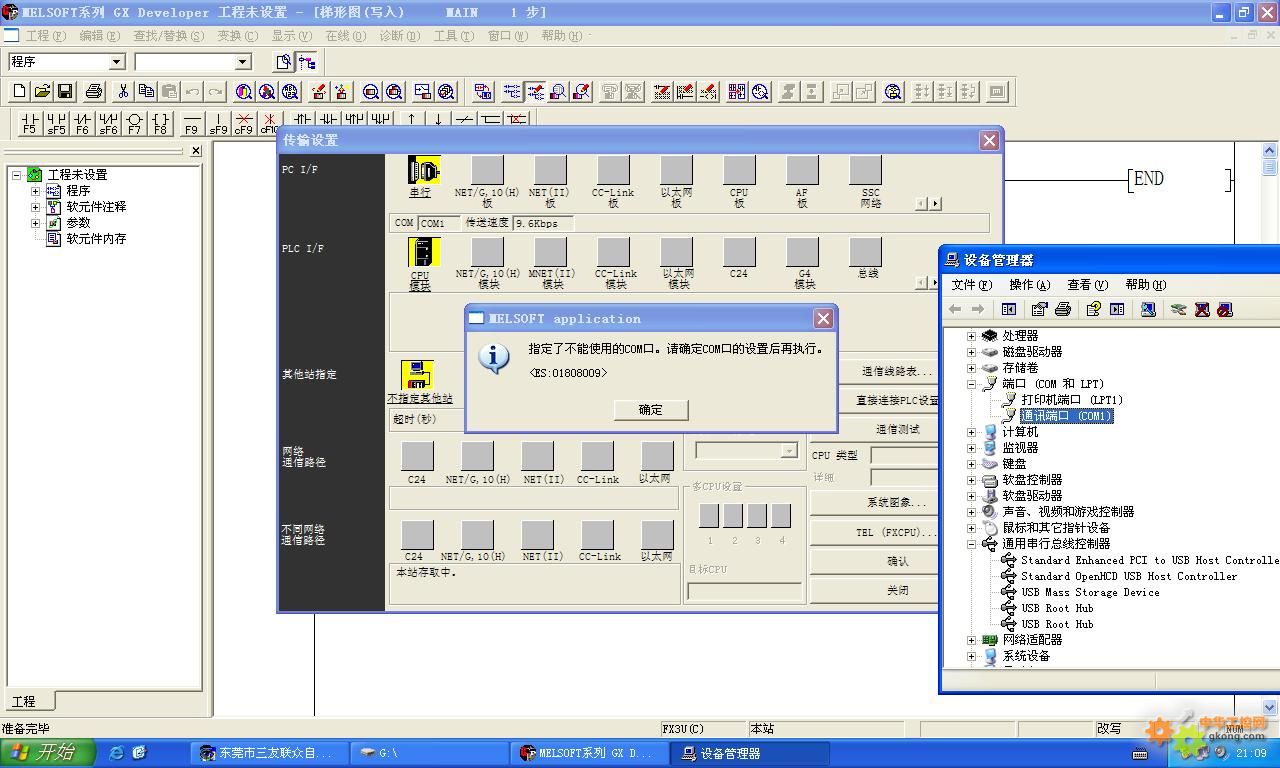The width and height of the screenshot is (1280, 768).
Task: Open the 工程(F) menu
Action: [x=45, y=35]
